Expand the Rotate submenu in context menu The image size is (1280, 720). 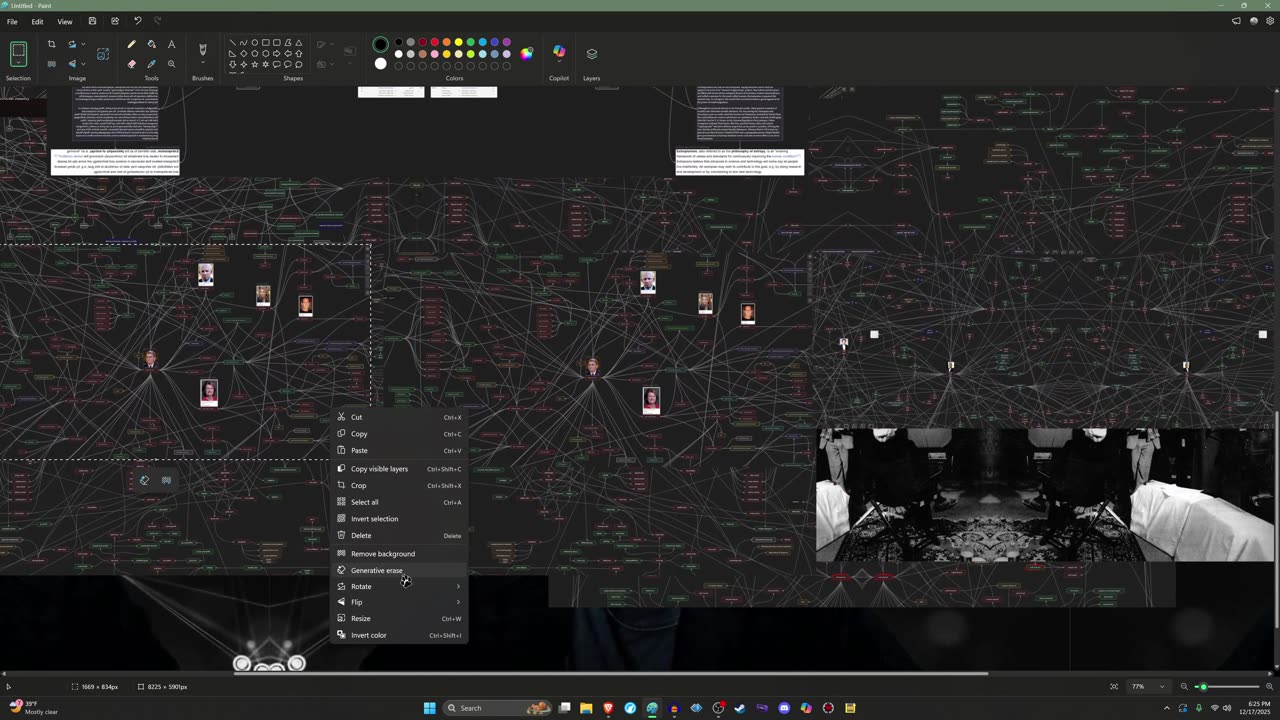pos(458,586)
